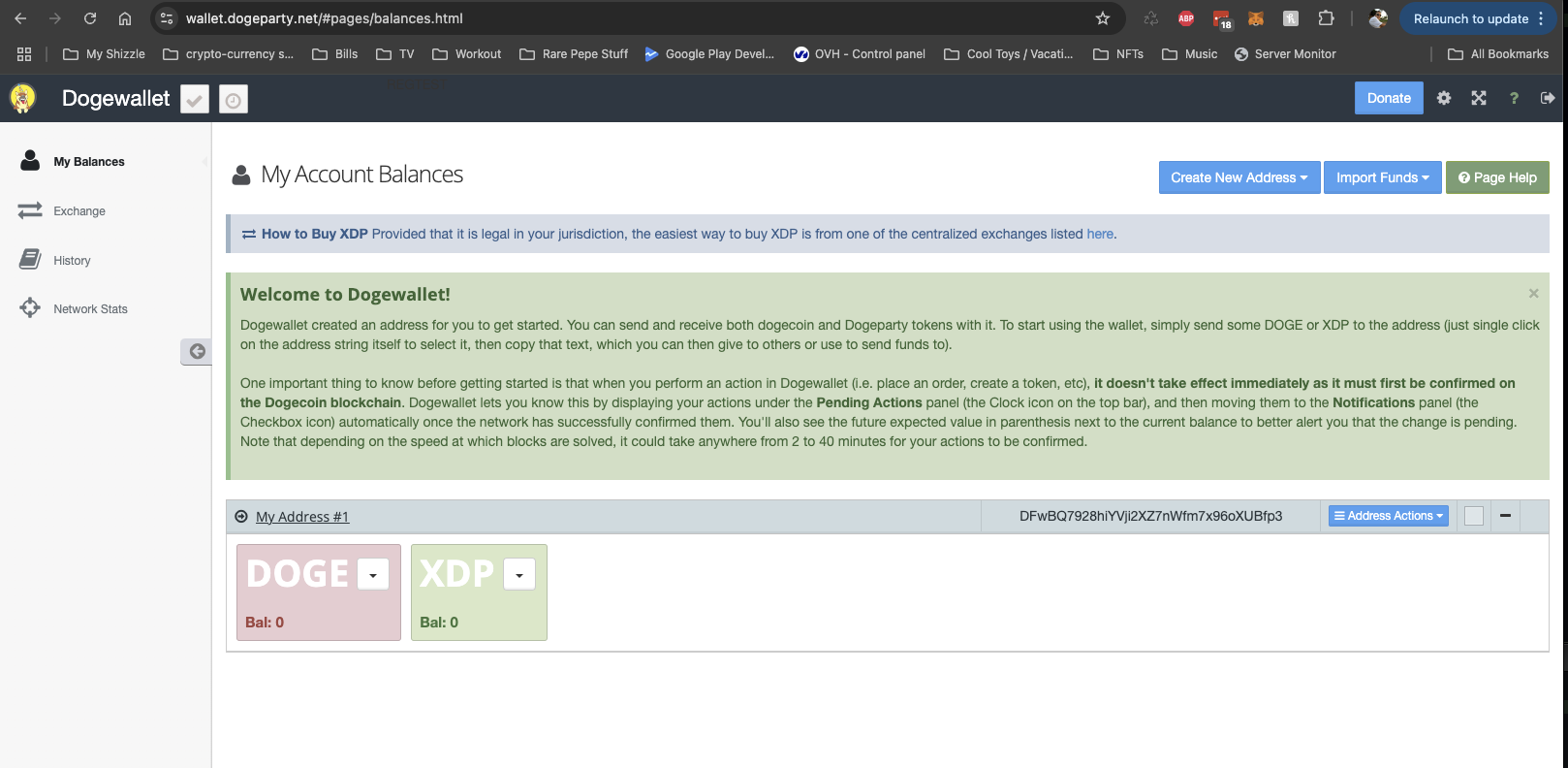Image resolution: width=1568 pixels, height=768 pixels.
Task: Bookmark this page with star icon
Action: click(1103, 18)
